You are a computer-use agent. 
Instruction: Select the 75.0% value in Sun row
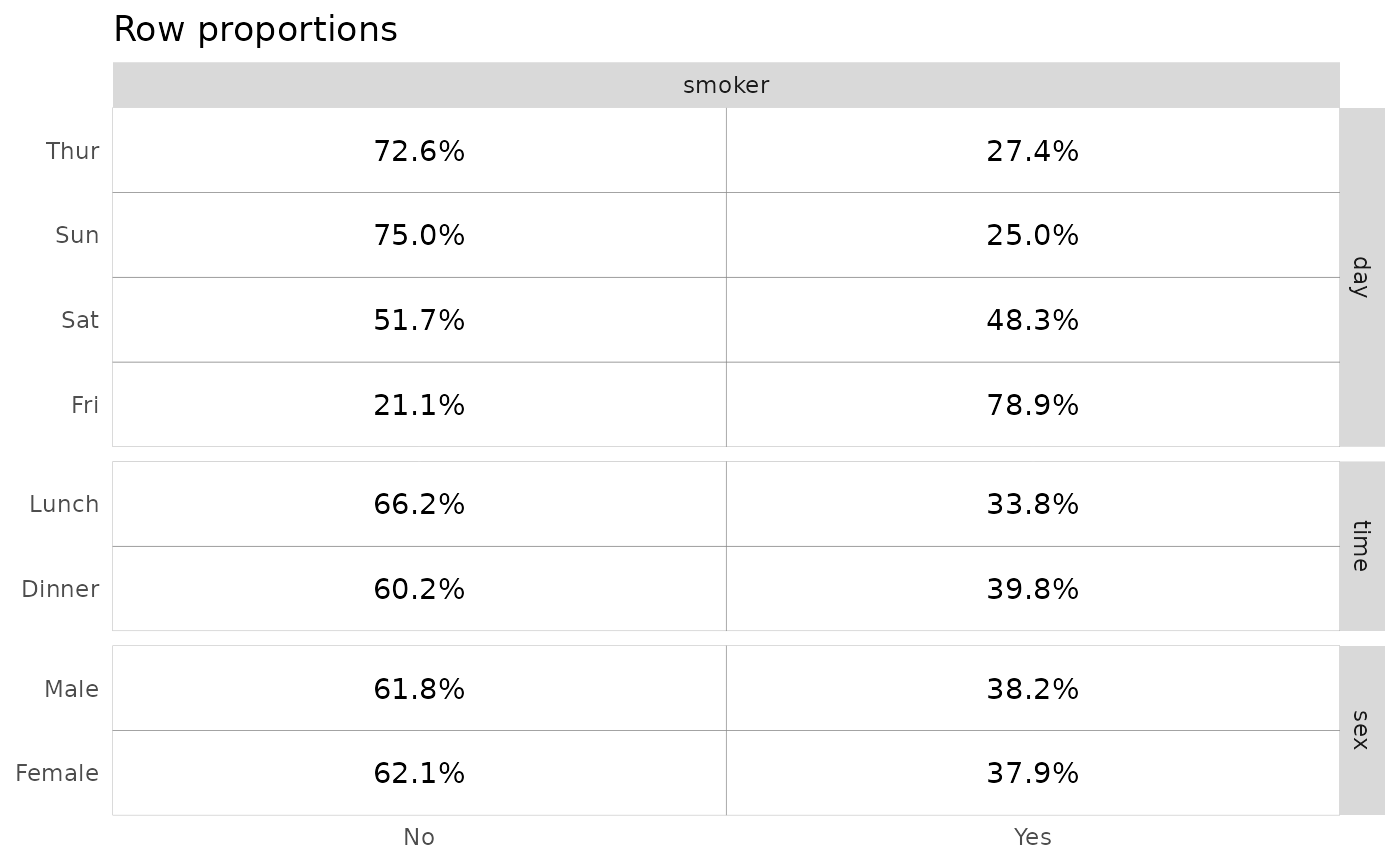tap(419, 236)
